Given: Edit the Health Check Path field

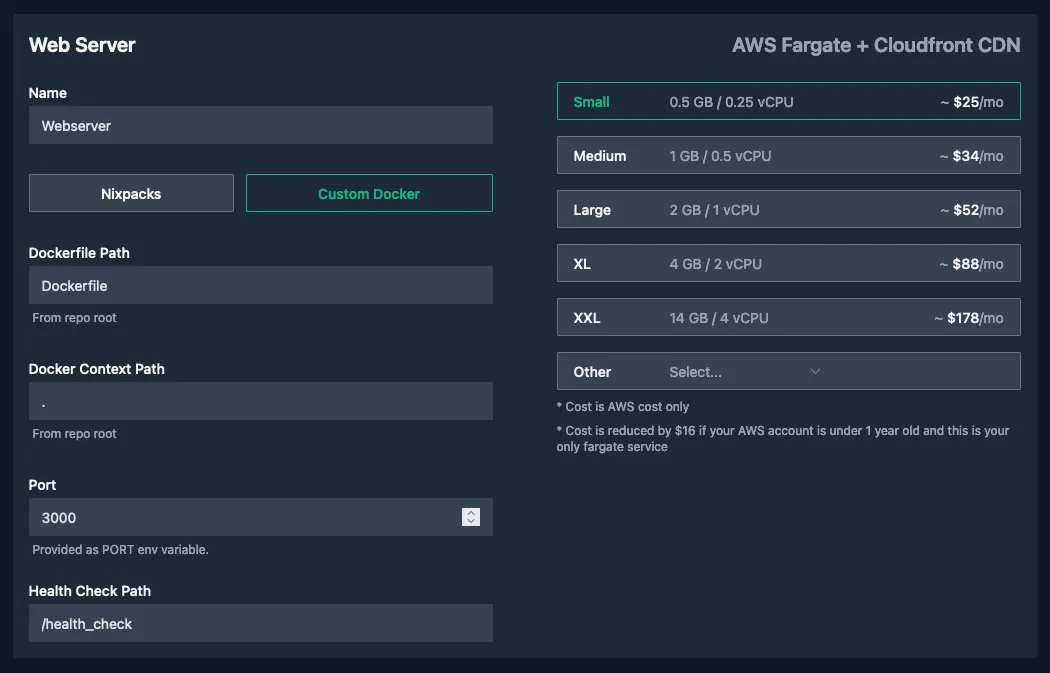Looking at the screenshot, I should pyautogui.click(x=260, y=623).
